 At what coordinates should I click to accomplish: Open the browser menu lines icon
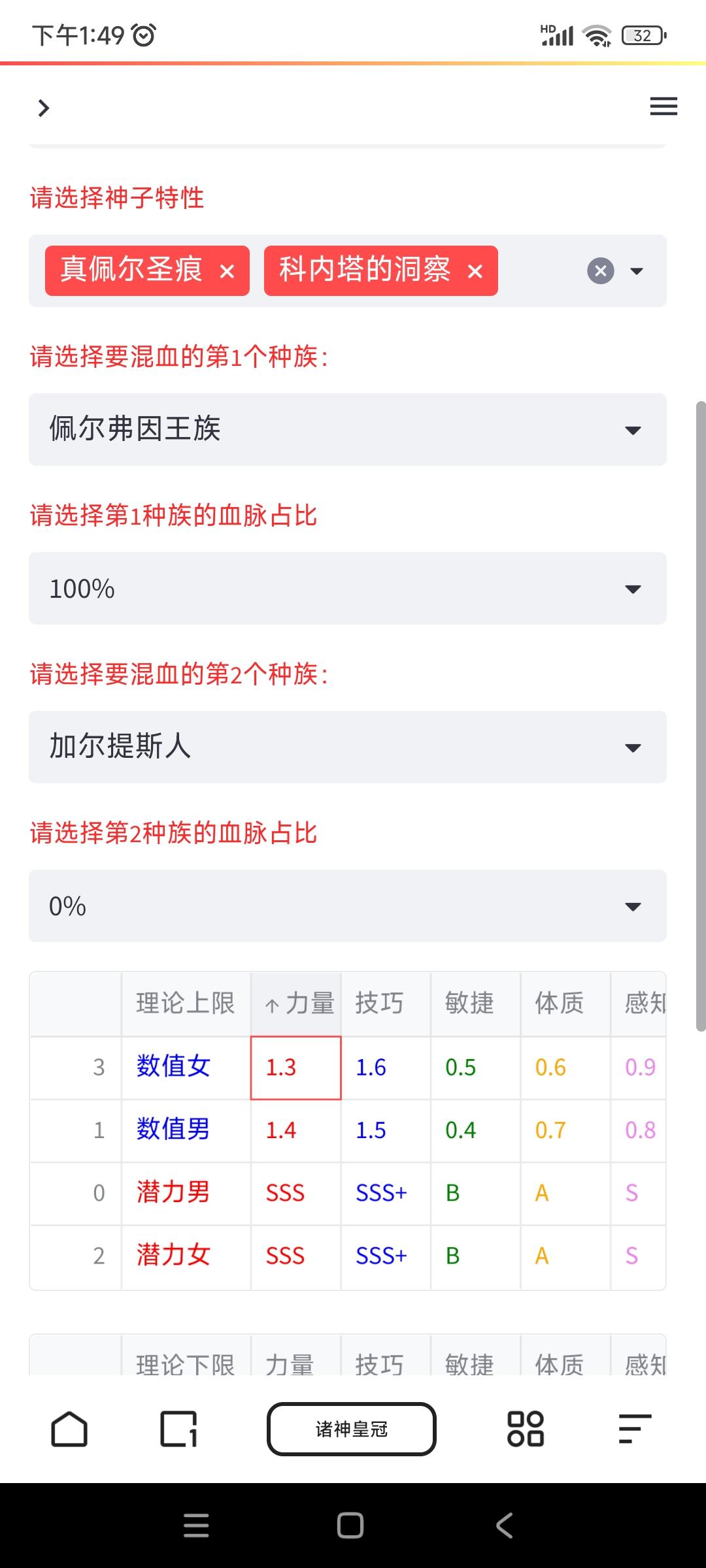point(635,1429)
